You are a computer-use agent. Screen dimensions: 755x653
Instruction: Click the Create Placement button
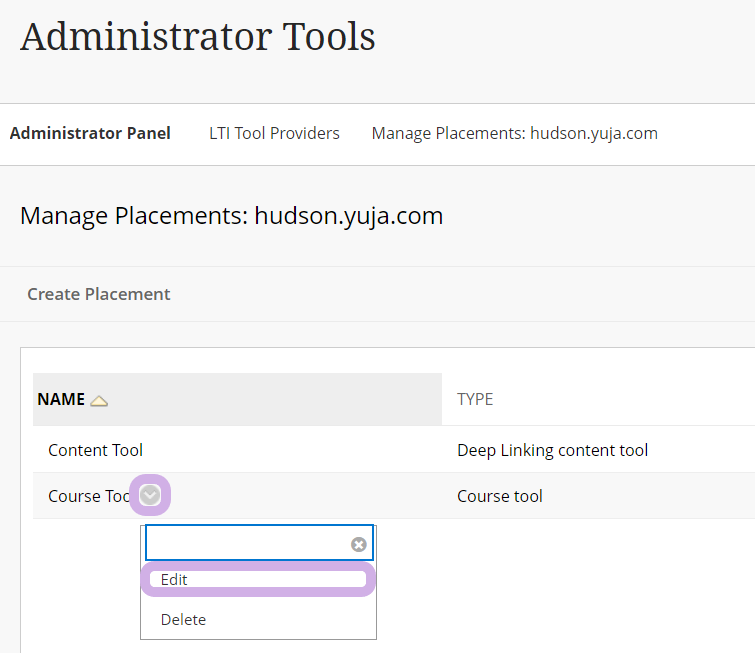(98, 294)
